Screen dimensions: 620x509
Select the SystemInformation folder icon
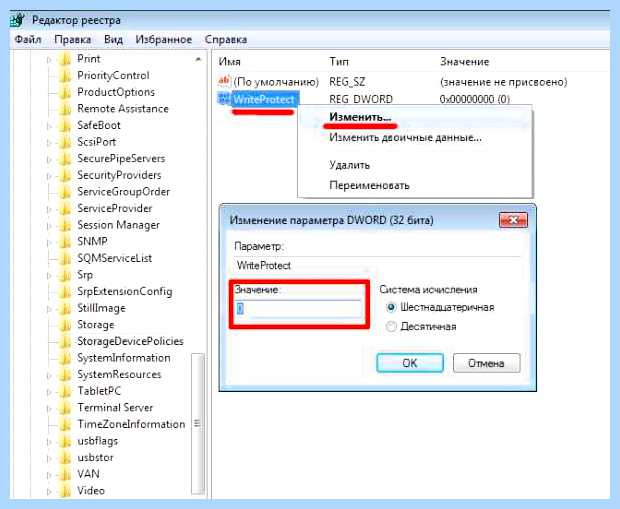[65, 358]
